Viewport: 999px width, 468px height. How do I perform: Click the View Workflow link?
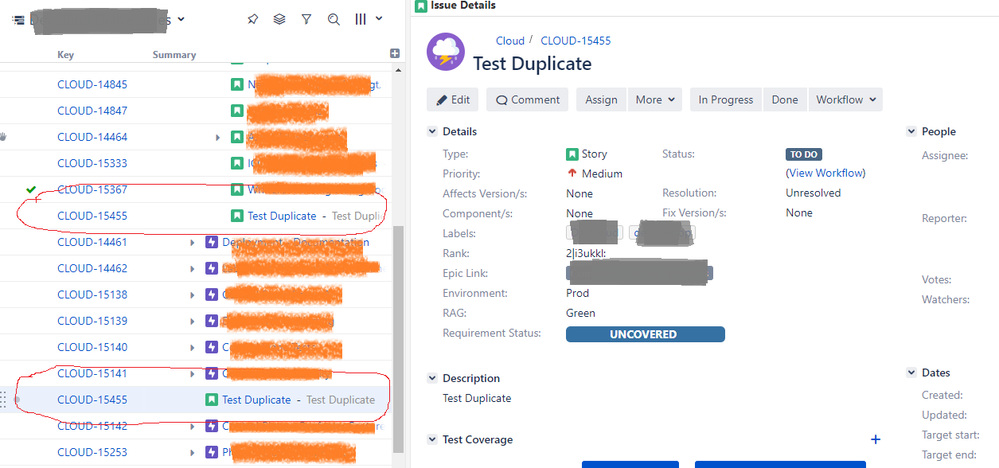826,173
